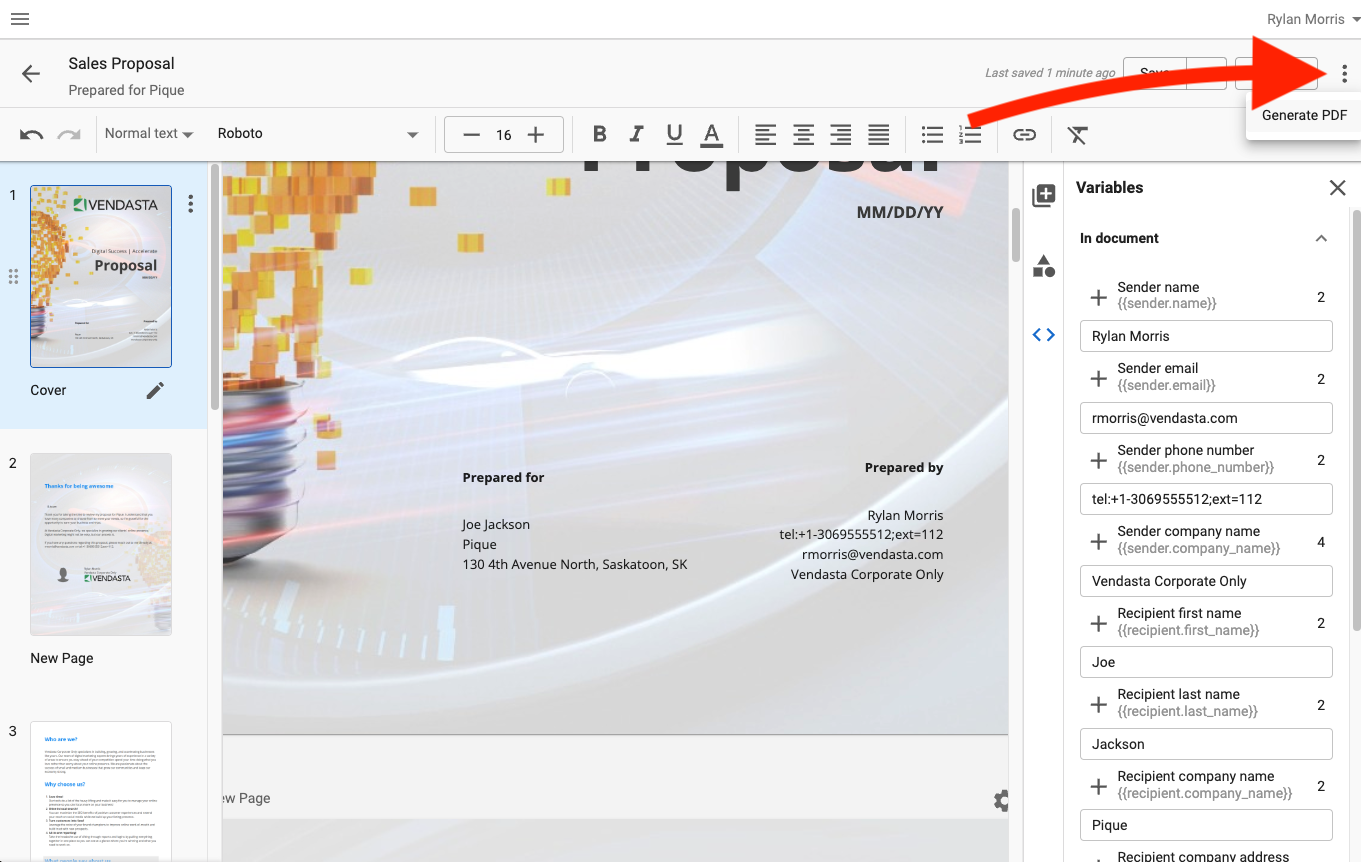Edit the Jackson last name field

point(1206,744)
